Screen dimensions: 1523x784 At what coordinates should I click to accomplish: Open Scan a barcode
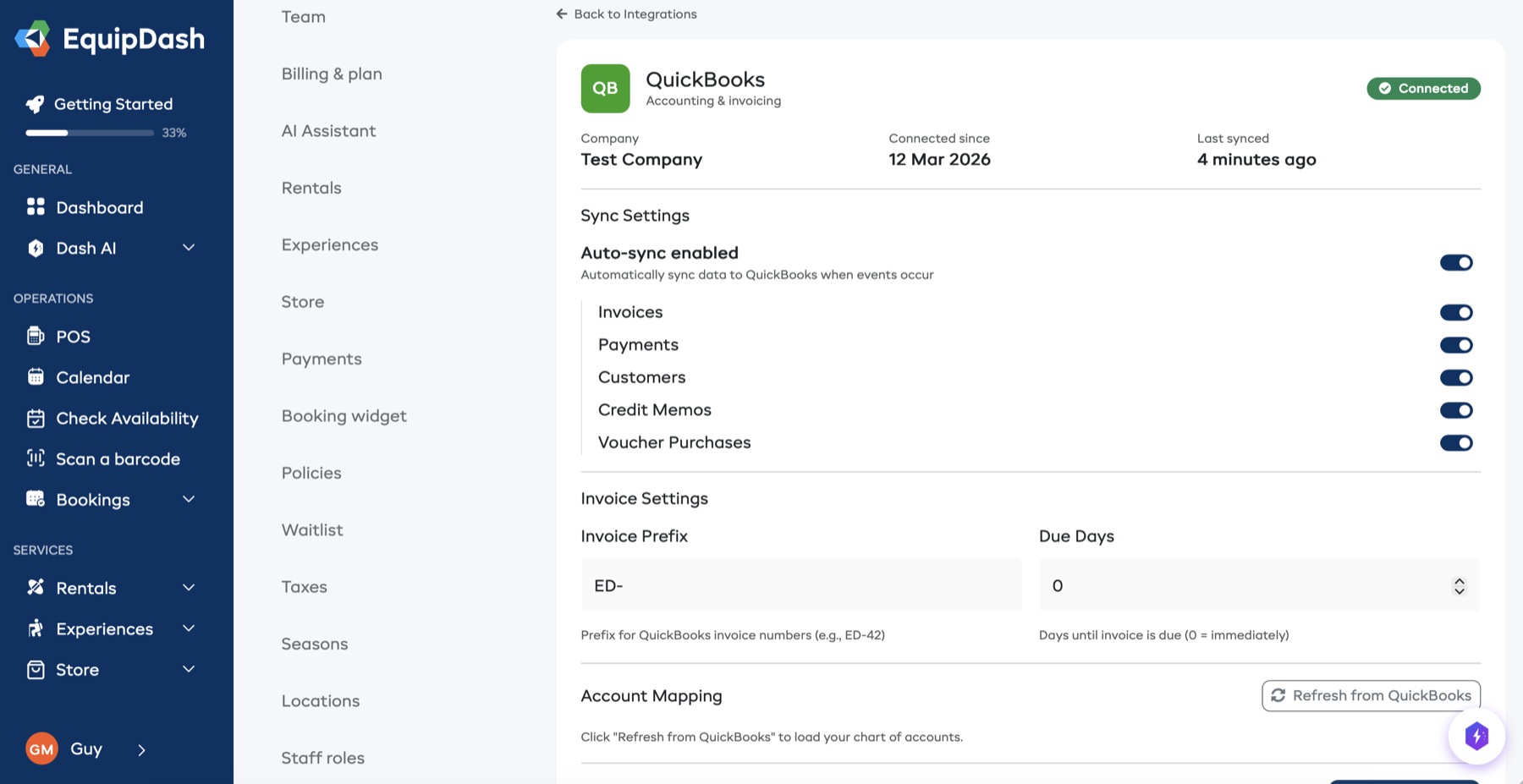(x=36, y=458)
